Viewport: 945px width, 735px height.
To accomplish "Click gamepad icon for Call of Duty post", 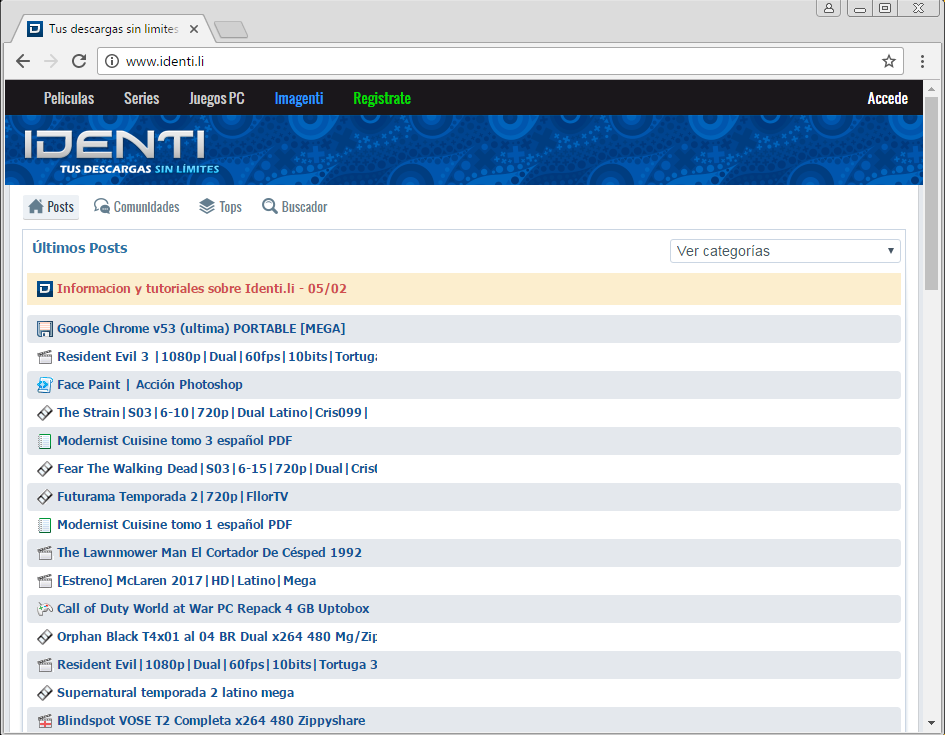I will pyautogui.click(x=45, y=609).
